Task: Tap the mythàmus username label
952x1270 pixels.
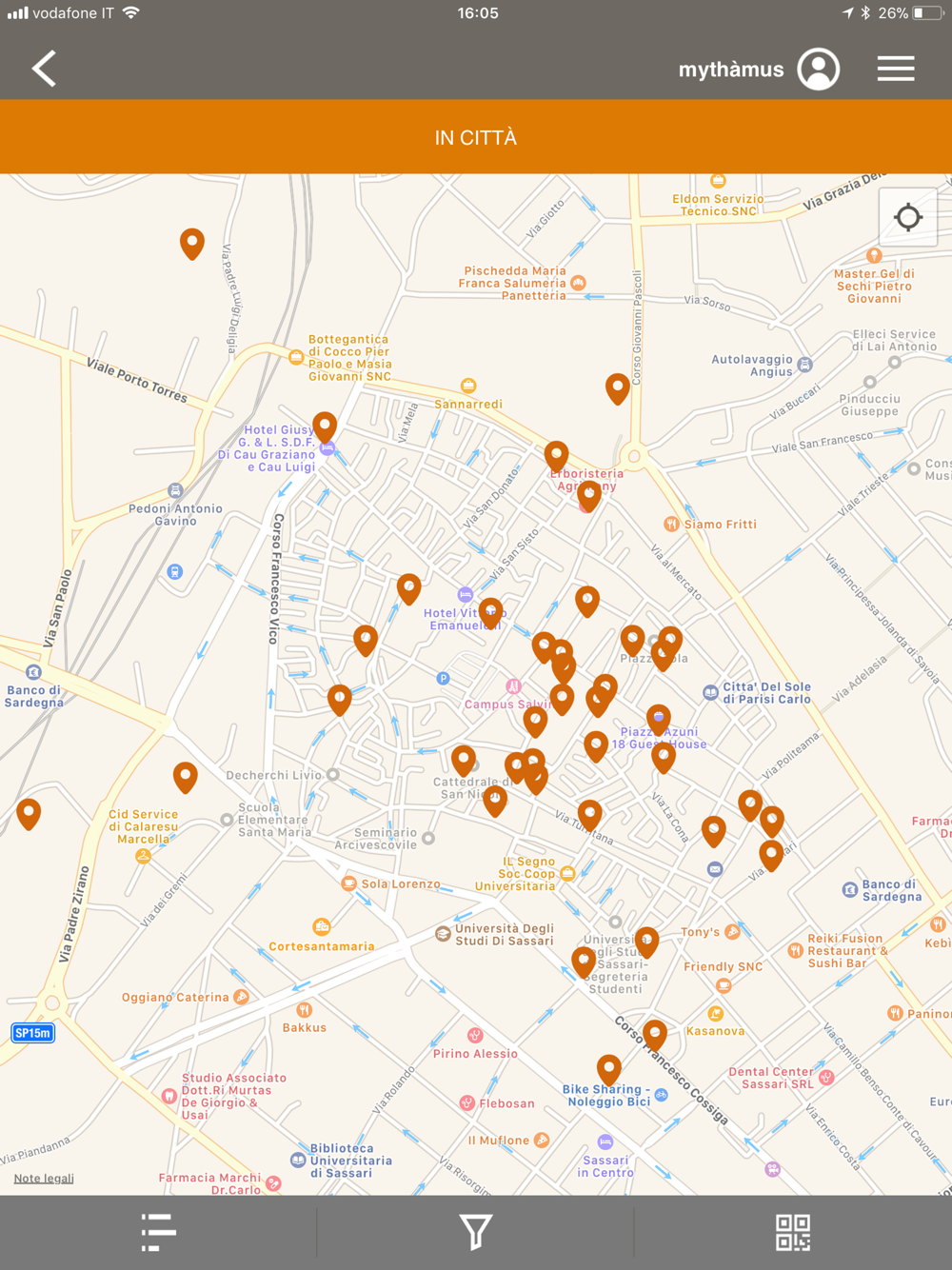Action: [731, 69]
